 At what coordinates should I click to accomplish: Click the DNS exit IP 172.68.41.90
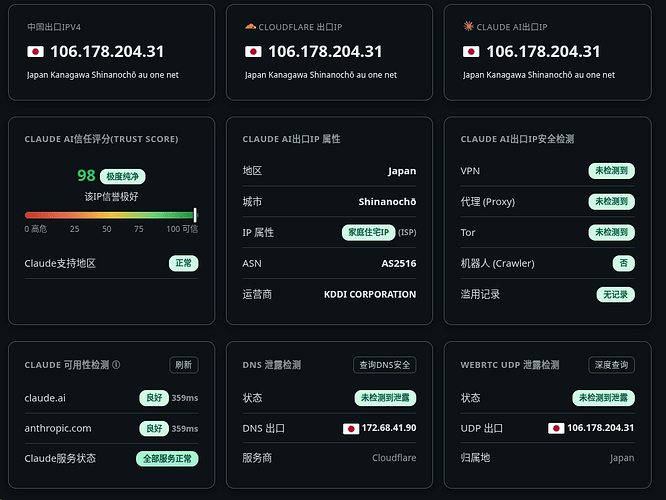(389, 428)
